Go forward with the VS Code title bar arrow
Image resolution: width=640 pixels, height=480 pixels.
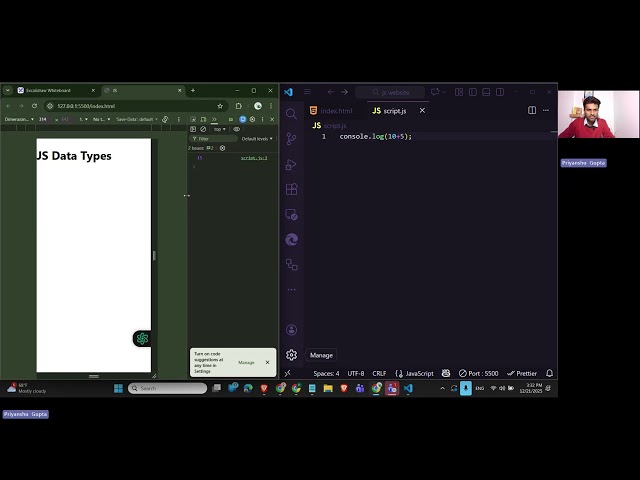(x=344, y=92)
